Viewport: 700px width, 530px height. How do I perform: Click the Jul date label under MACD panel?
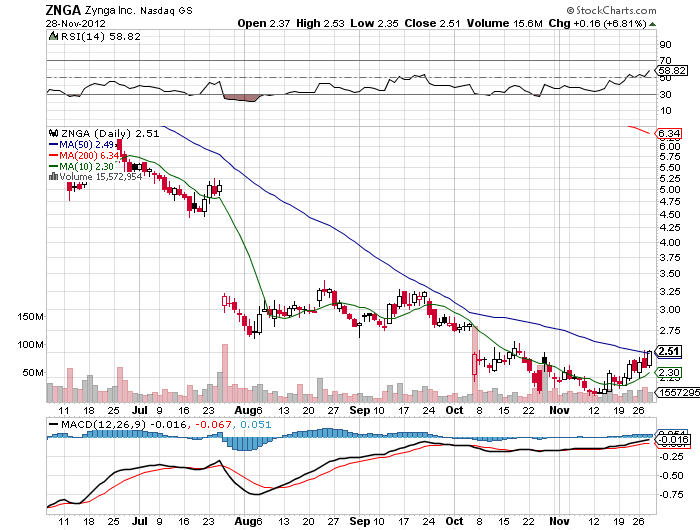(140, 521)
